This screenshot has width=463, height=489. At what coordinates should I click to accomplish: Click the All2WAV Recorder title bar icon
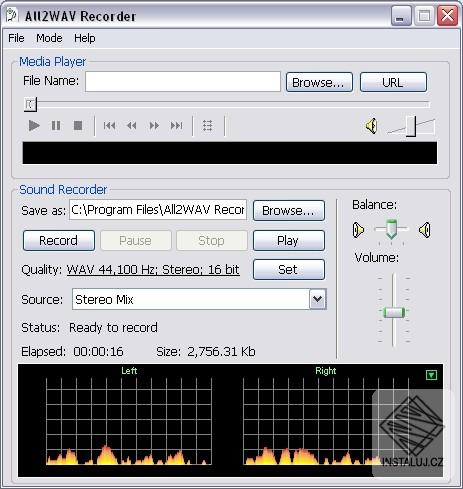[12, 15]
